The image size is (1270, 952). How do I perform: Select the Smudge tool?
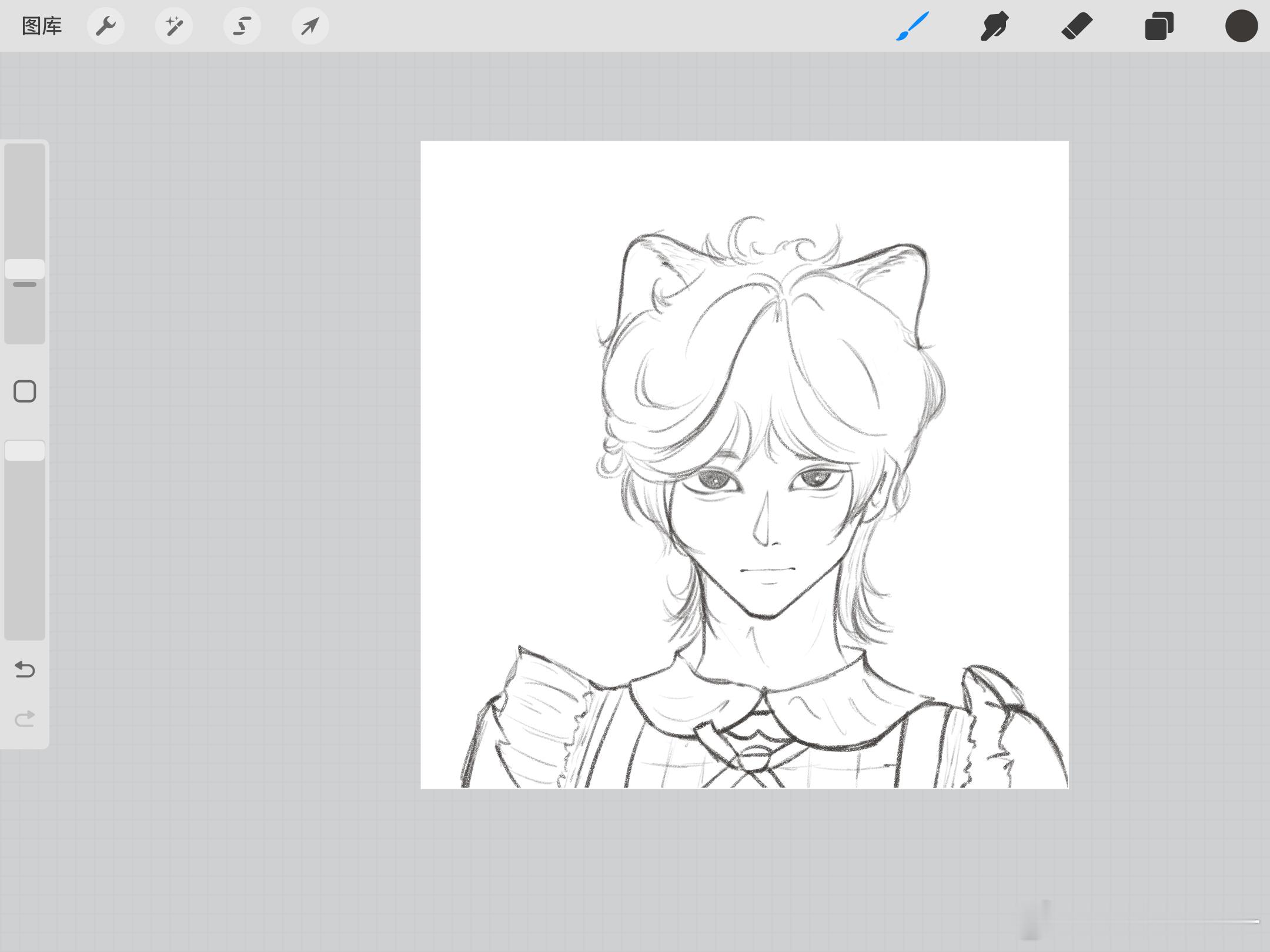995,26
